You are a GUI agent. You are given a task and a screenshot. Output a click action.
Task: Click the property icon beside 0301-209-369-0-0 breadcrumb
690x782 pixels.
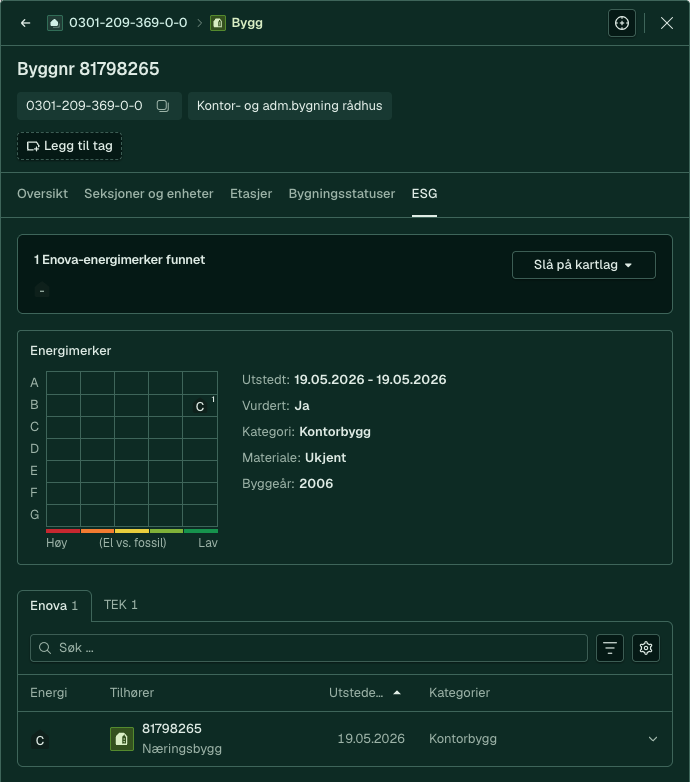[55, 23]
